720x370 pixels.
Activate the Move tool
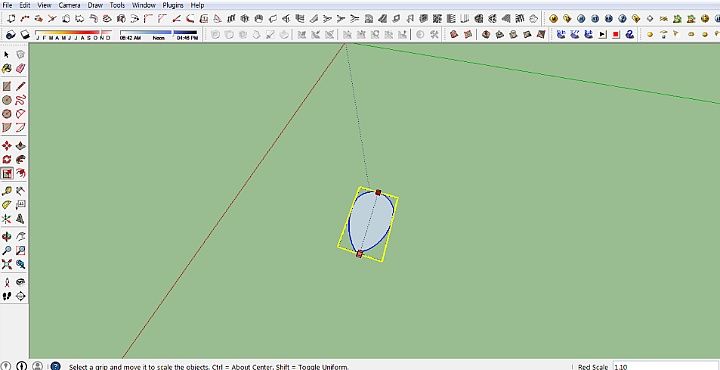pos(6,146)
